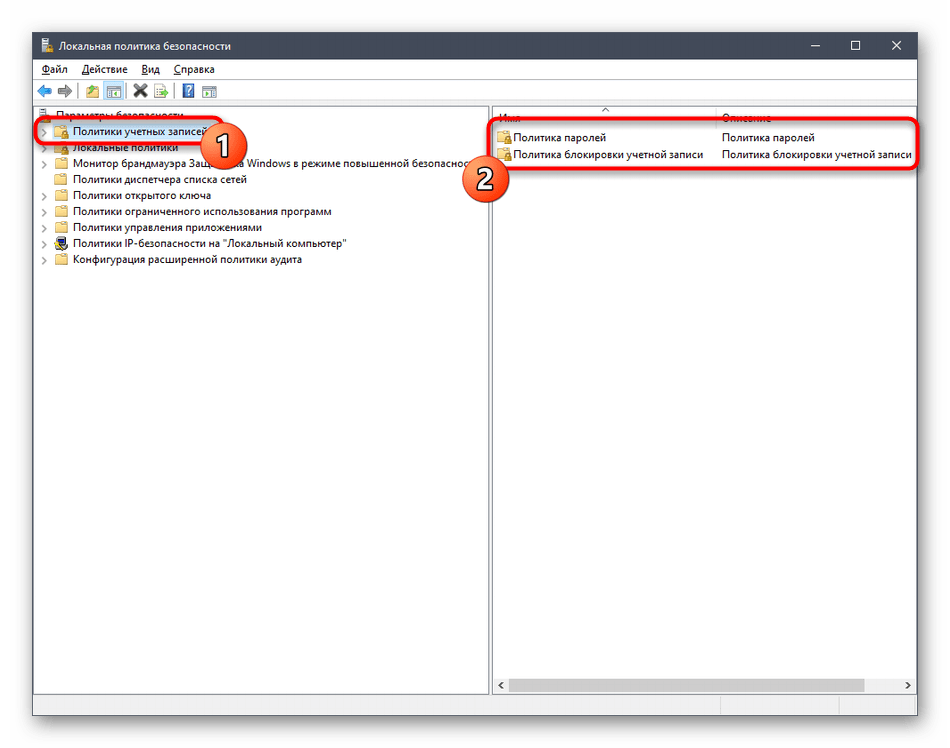Click the Back arrow toolbar icon
Image resolution: width=950 pixels, height=748 pixels.
point(45,91)
